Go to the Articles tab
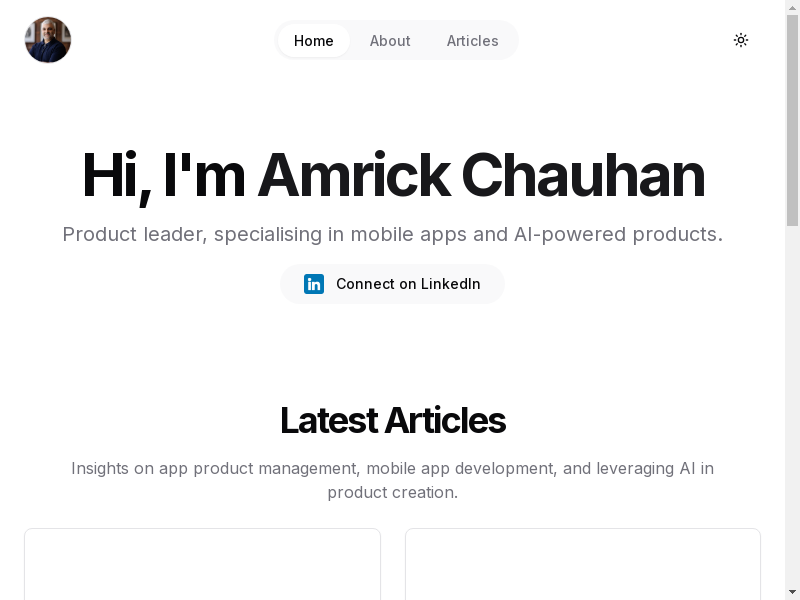Screen dimensions: 800x600 [472, 41]
